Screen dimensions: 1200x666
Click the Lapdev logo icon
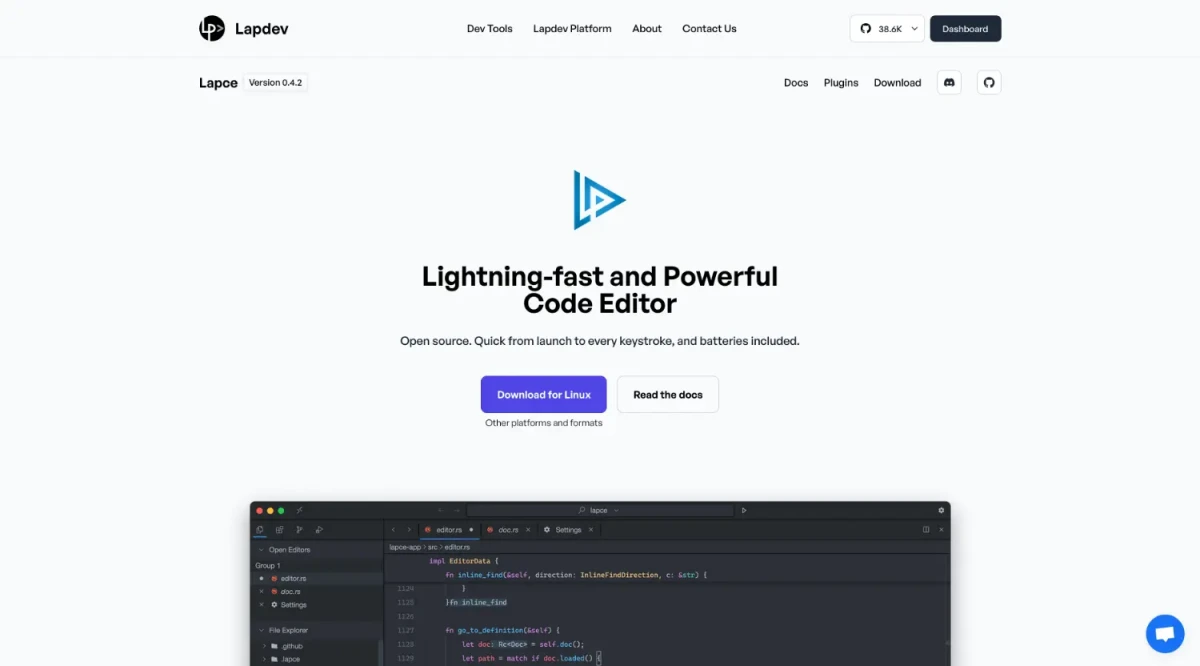coord(212,29)
